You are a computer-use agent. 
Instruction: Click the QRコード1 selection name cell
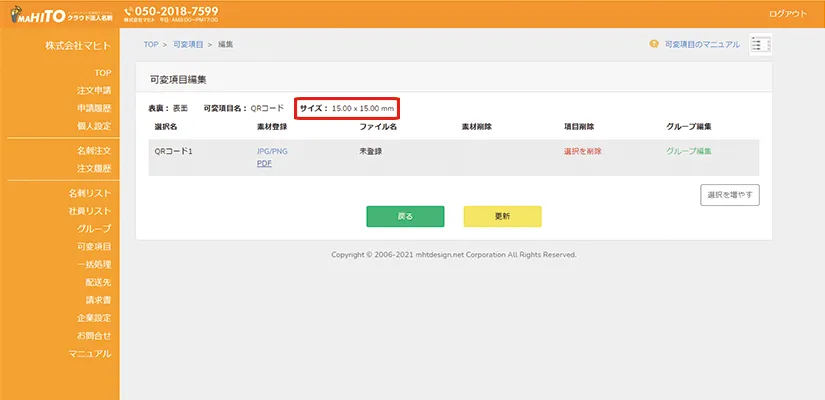pyautogui.click(x=174, y=151)
